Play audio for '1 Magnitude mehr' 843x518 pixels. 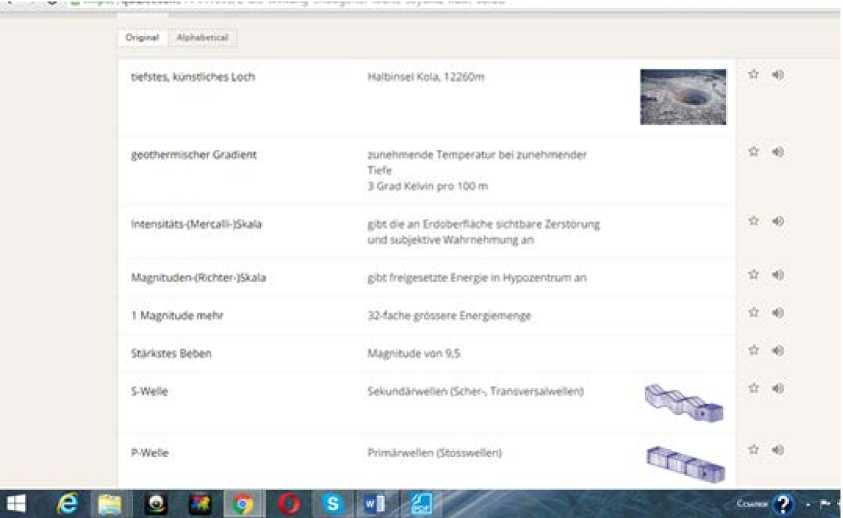pyautogui.click(x=777, y=313)
